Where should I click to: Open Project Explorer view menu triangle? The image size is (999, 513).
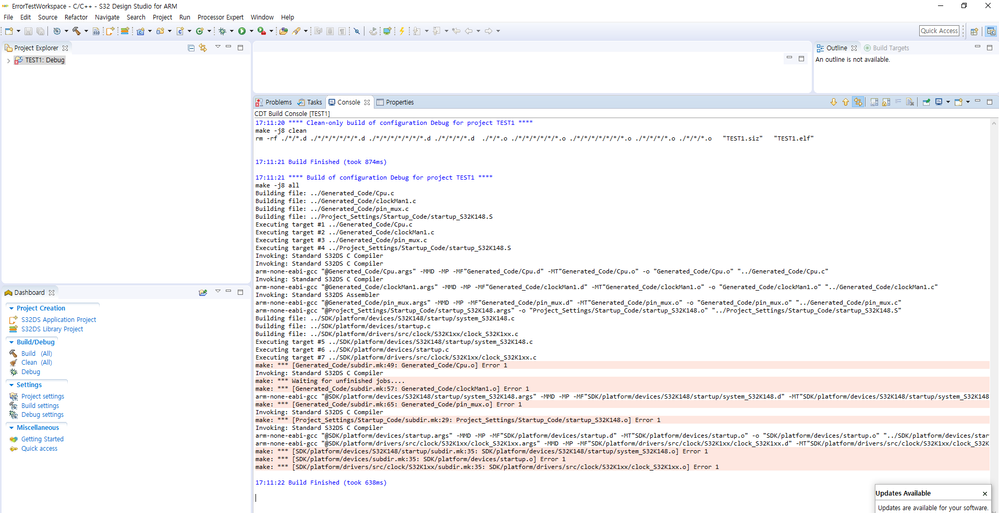click(x=217, y=47)
